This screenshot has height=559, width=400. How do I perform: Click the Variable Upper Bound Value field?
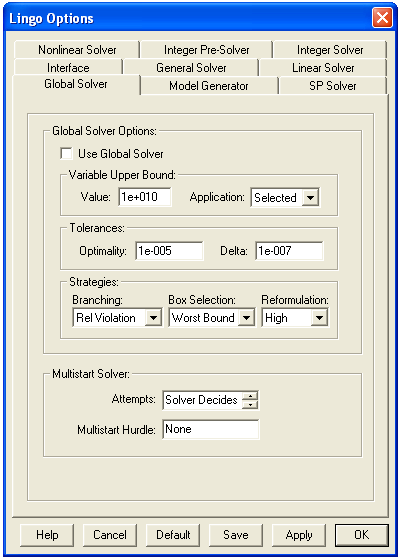[145, 197]
